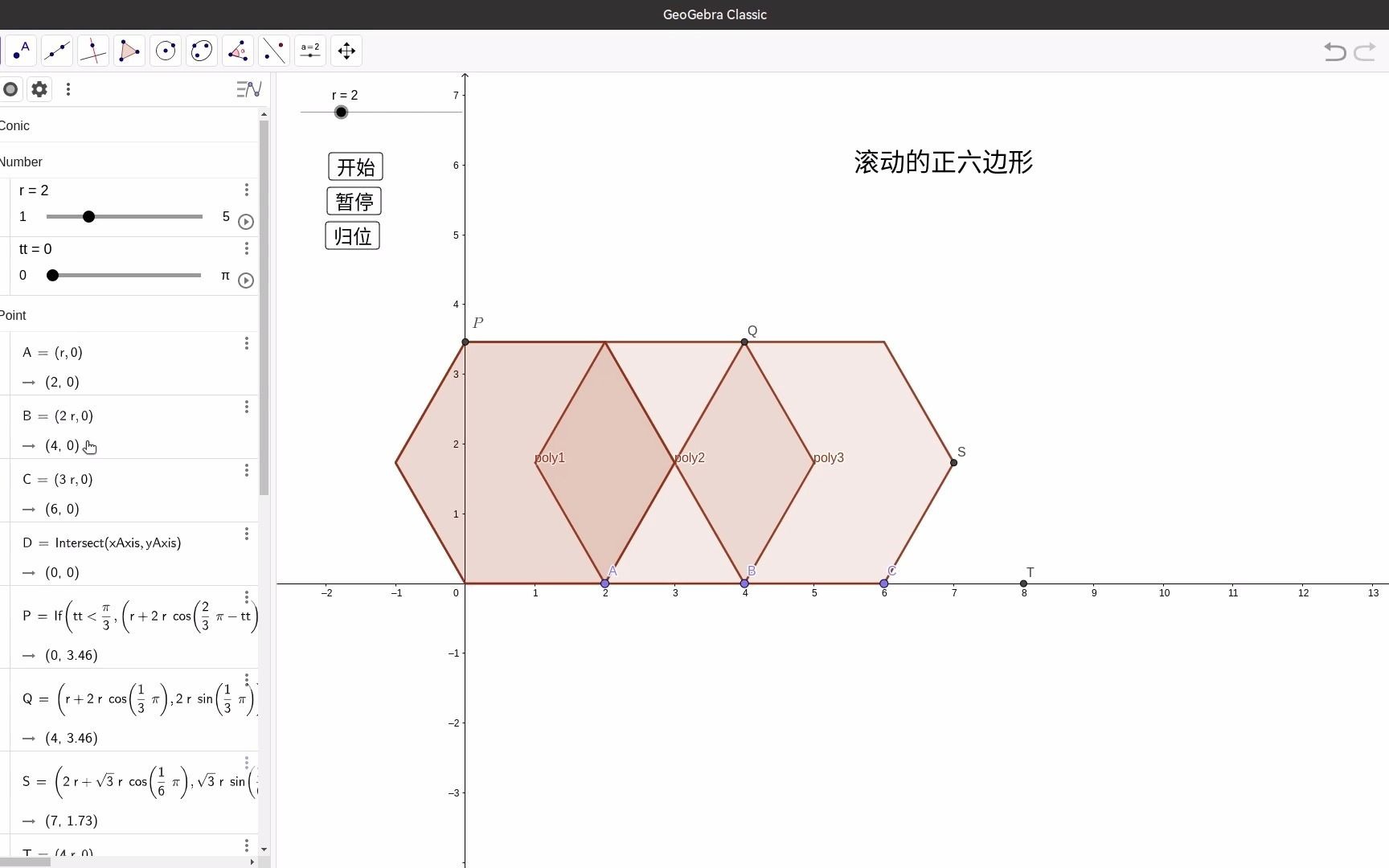Select the Circle with Center tool
Screen dimensions: 1389x868
click(166, 51)
